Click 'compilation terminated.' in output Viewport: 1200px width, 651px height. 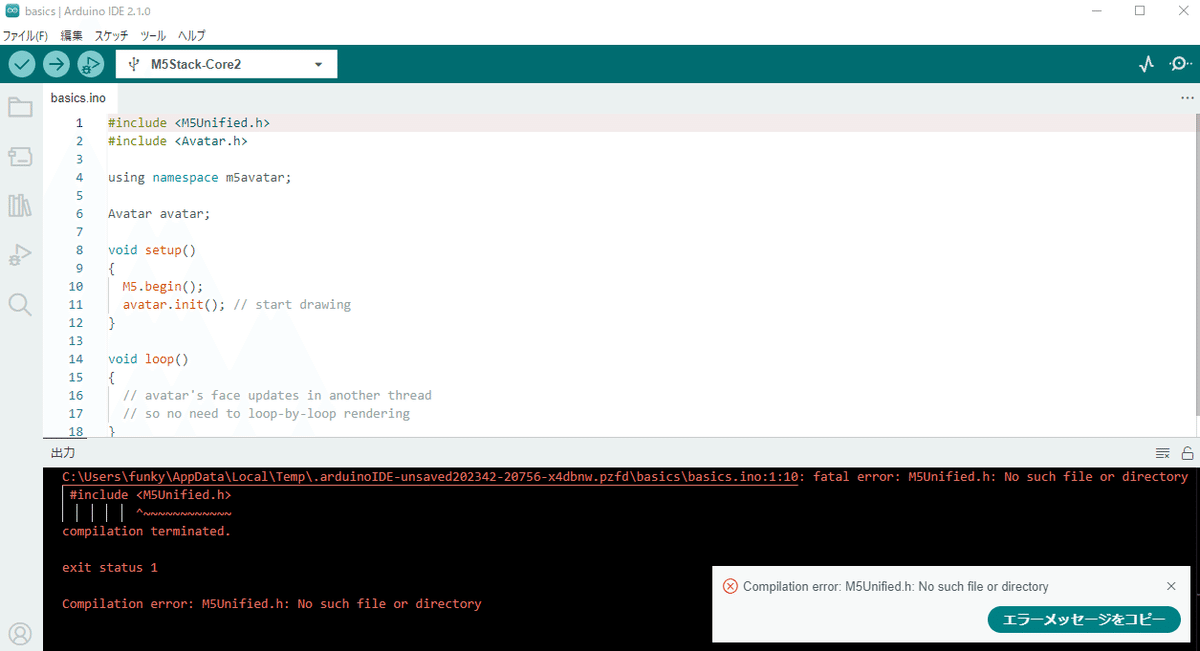(146, 531)
